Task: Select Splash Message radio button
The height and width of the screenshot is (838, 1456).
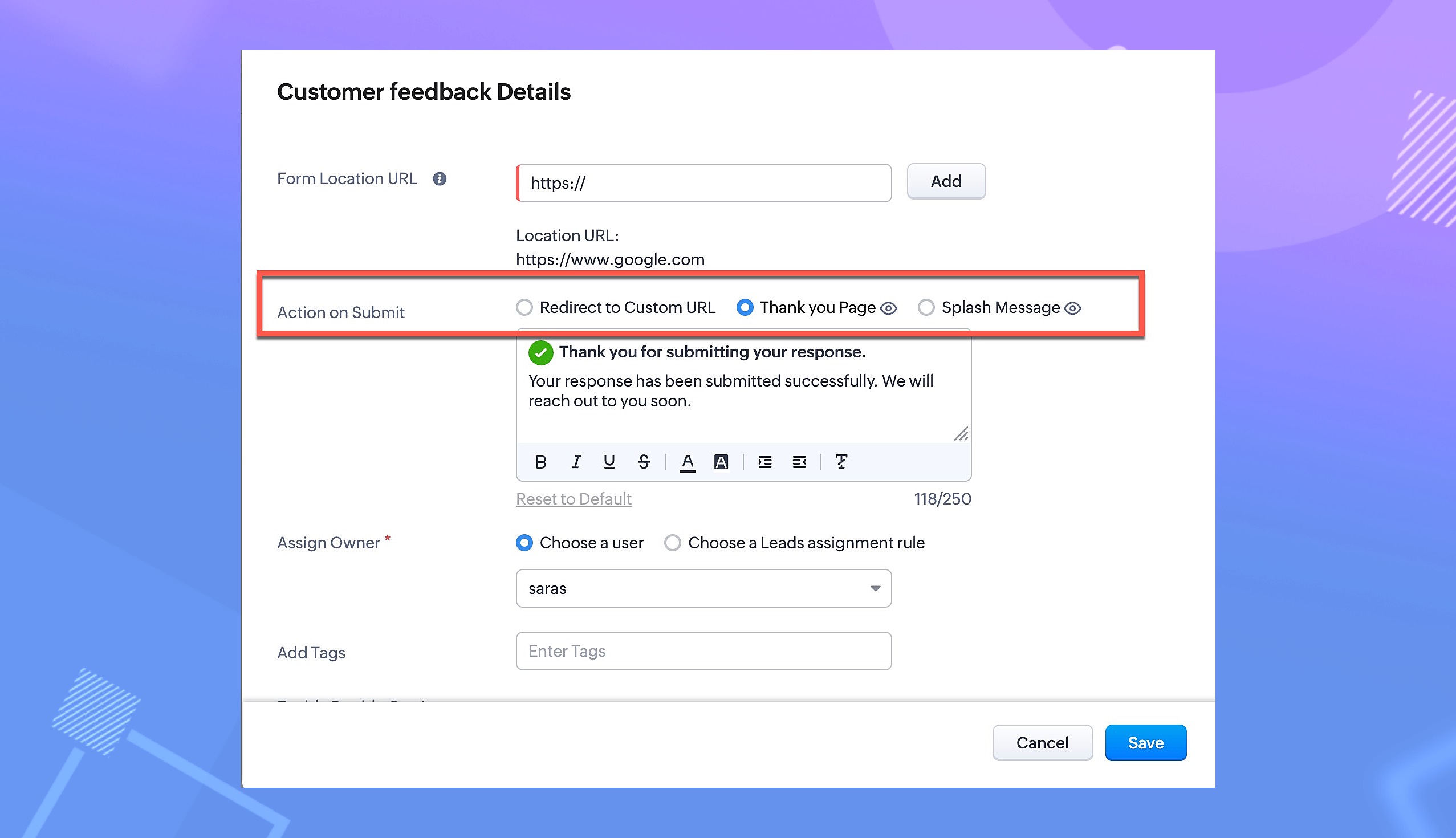Action: click(x=926, y=307)
